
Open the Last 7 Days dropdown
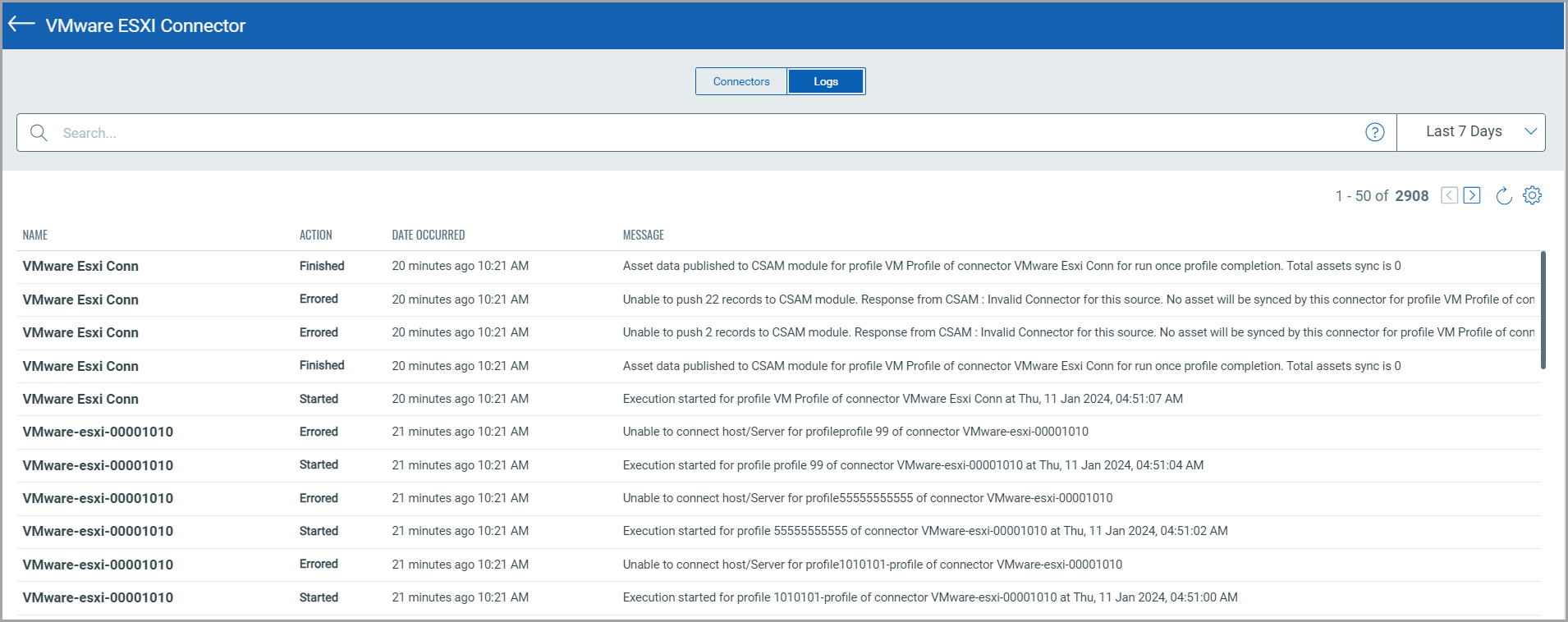(1470, 132)
